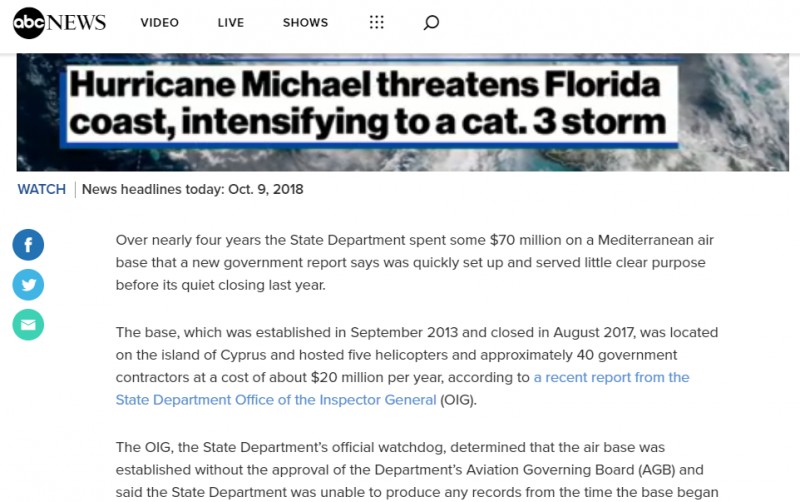Open the 'a recent report from the' link
The image size is (800, 502).
coord(611,378)
